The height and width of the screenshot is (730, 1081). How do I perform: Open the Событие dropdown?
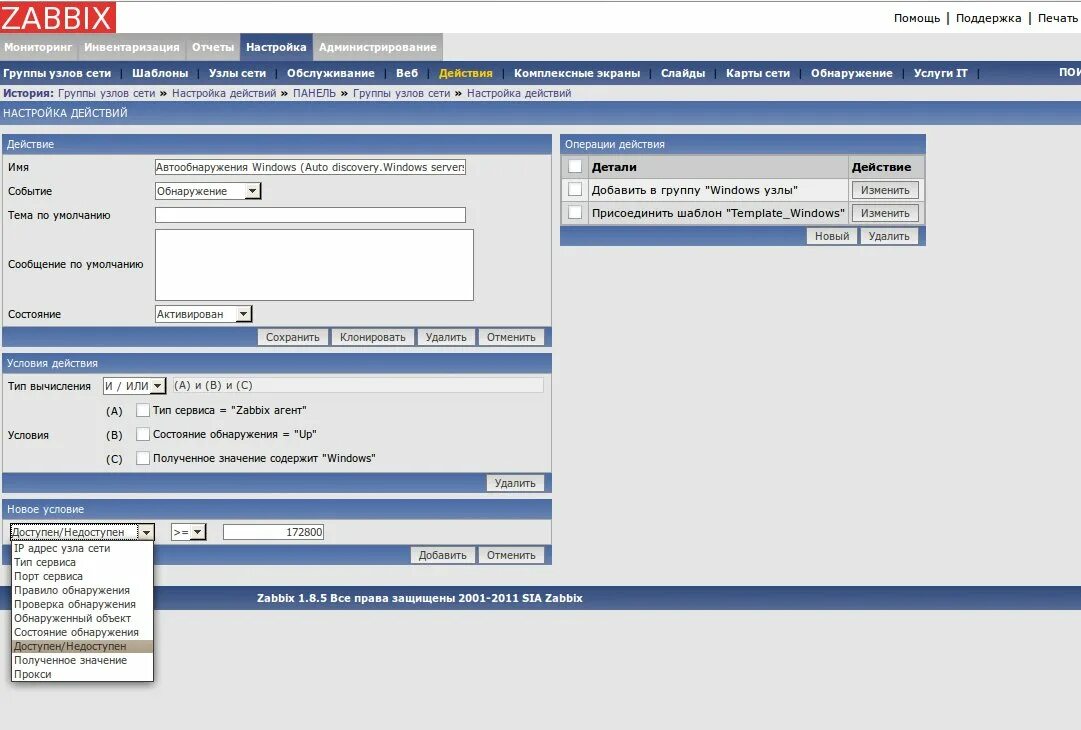208,191
